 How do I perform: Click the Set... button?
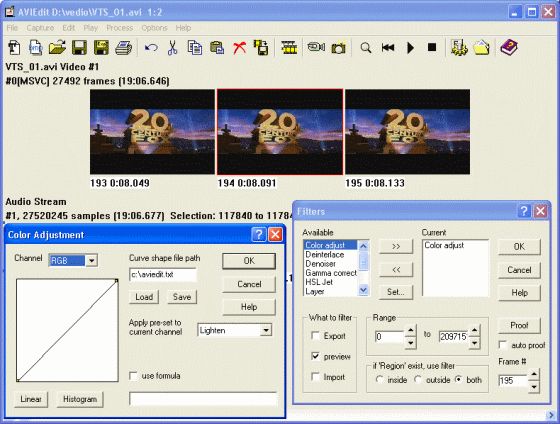[x=396, y=292]
